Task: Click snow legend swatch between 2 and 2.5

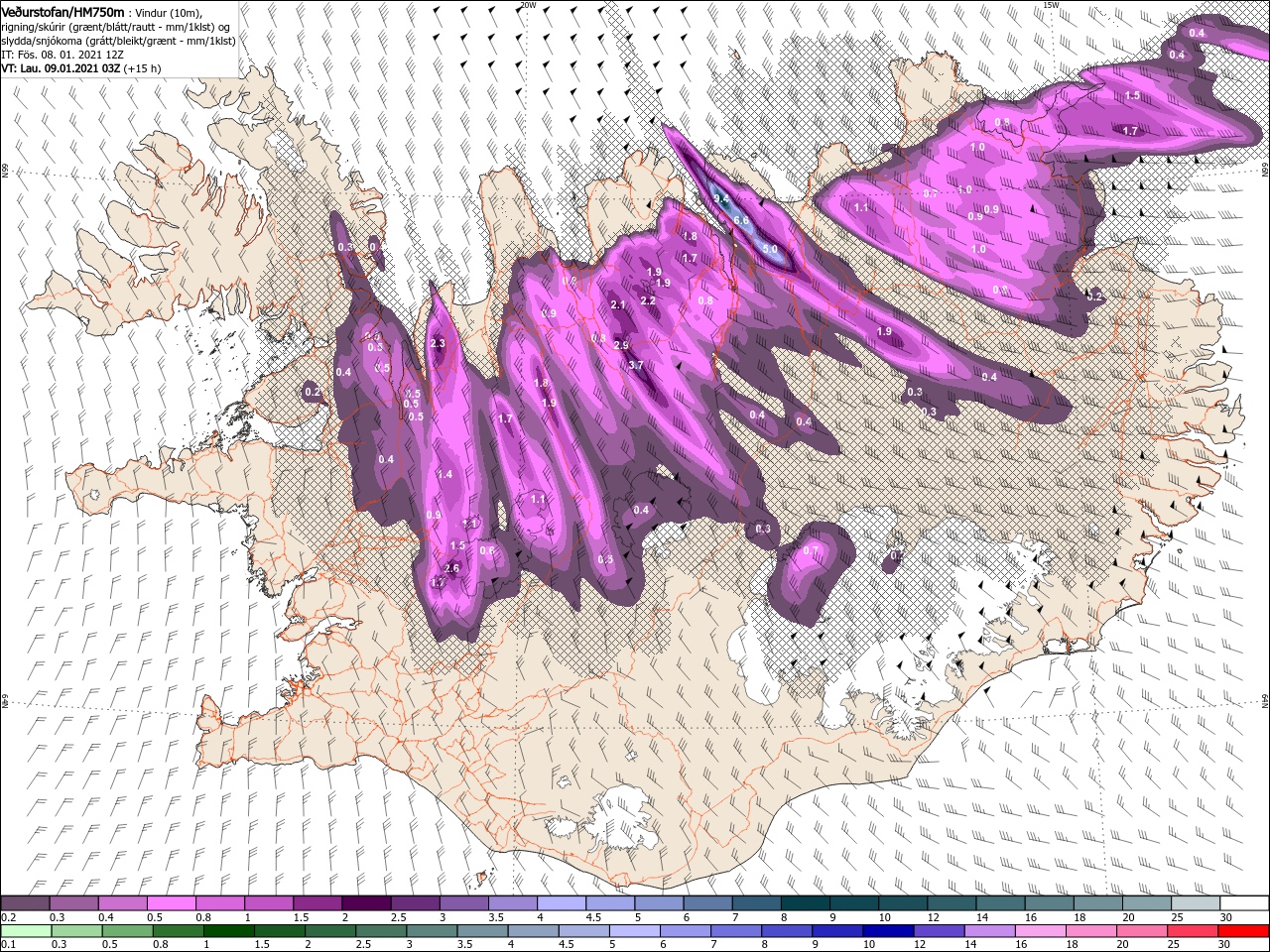Action: tap(366, 903)
